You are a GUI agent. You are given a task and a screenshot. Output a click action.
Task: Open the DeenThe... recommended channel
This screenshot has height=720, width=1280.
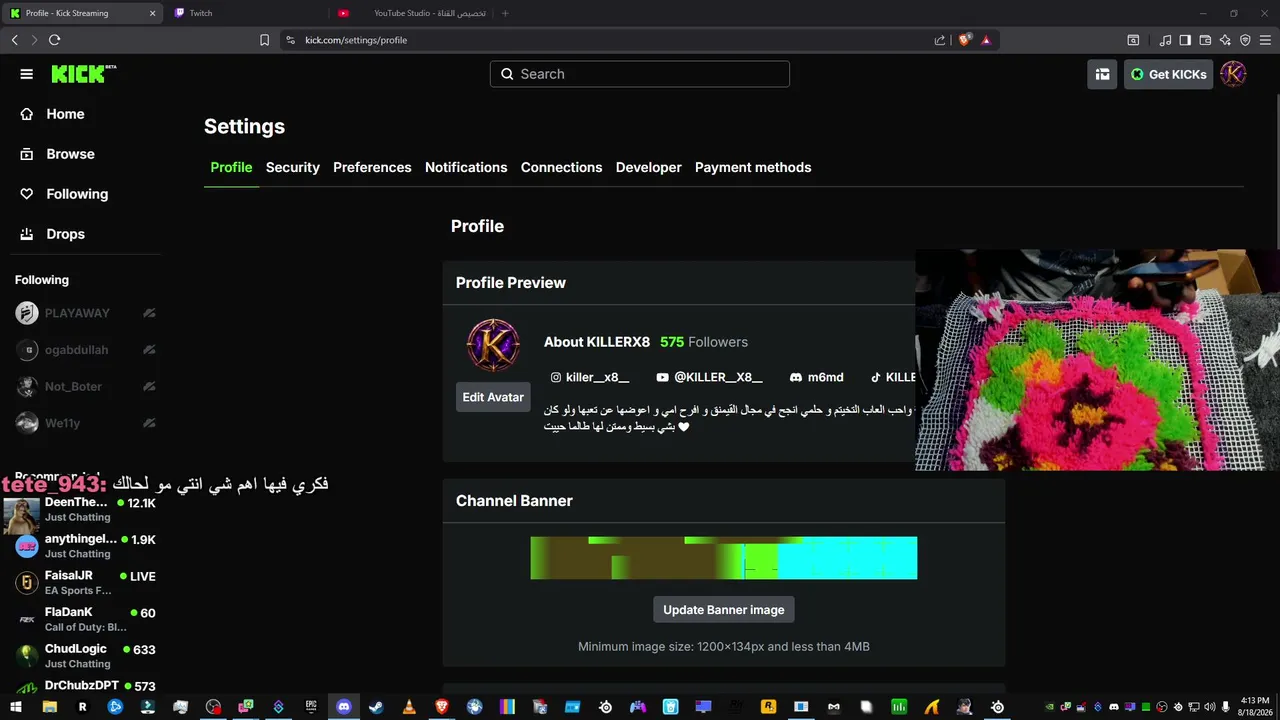click(85, 510)
